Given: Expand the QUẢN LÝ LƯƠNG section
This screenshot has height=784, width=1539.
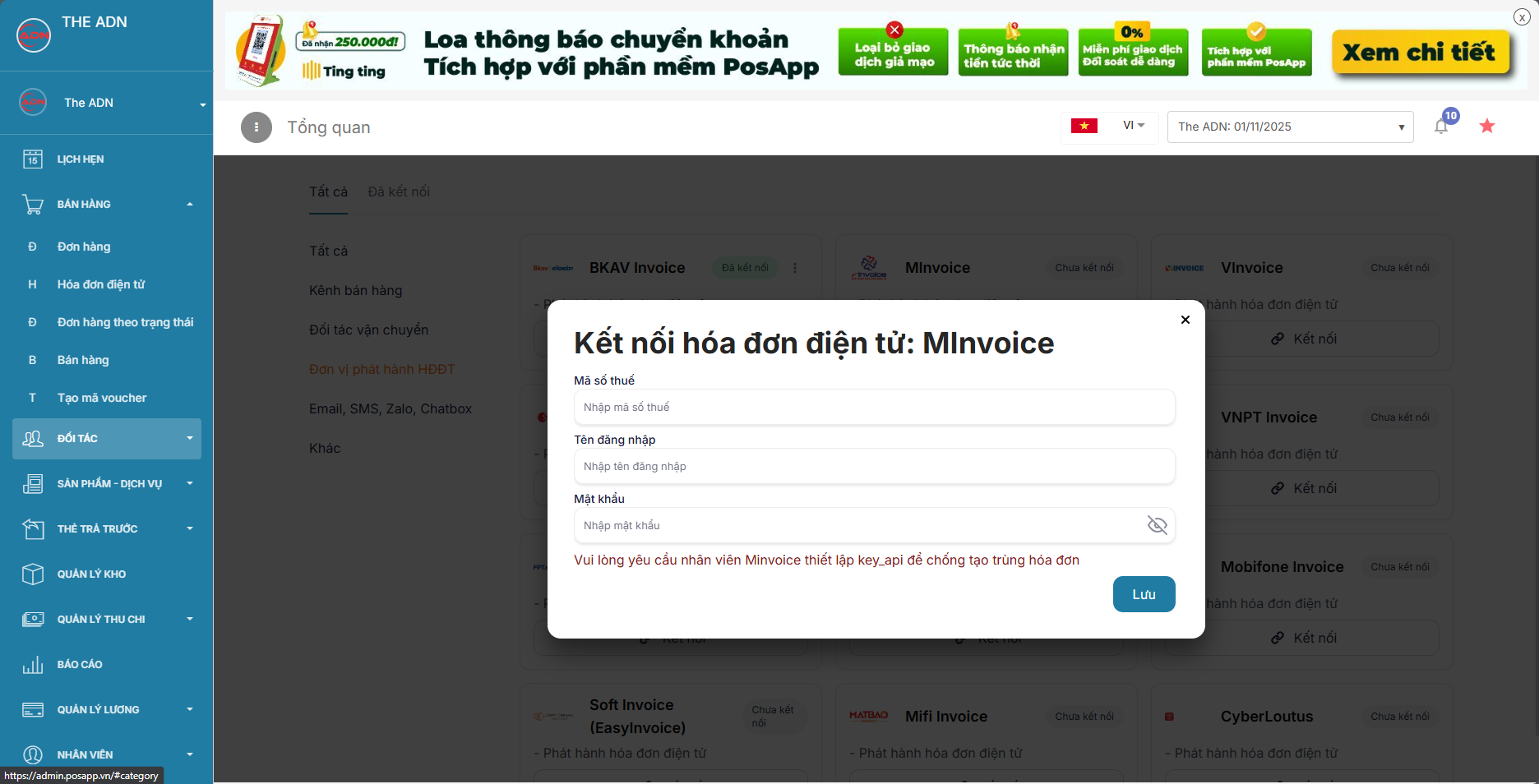Looking at the screenshot, I should (190, 709).
